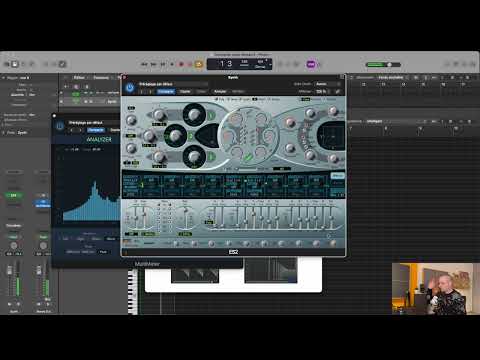Viewport: 480px width, 360px height.
Task: Open the ES2 preset name menu
Action: click(x=173, y=84)
